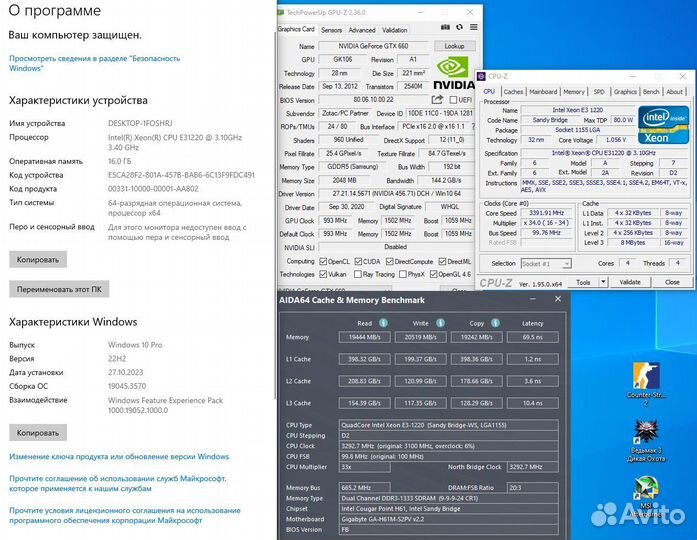Image resolution: width=697 pixels, height=540 pixels.
Task: Switch to GPU-Z Validation tab
Action: [394, 30]
